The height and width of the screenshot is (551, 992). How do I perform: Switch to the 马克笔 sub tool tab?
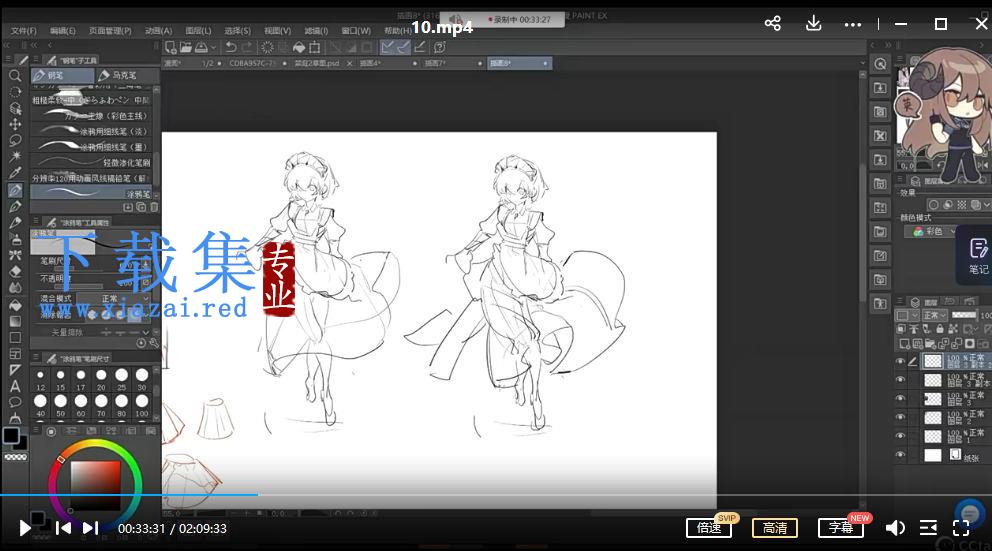(x=125, y=75)
